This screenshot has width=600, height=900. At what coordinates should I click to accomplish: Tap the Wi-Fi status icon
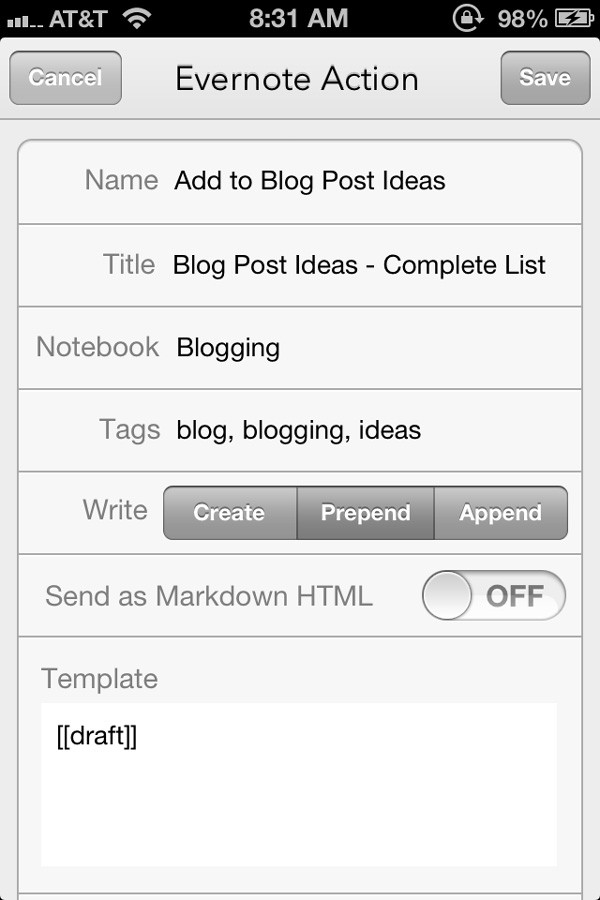[137, 18]
